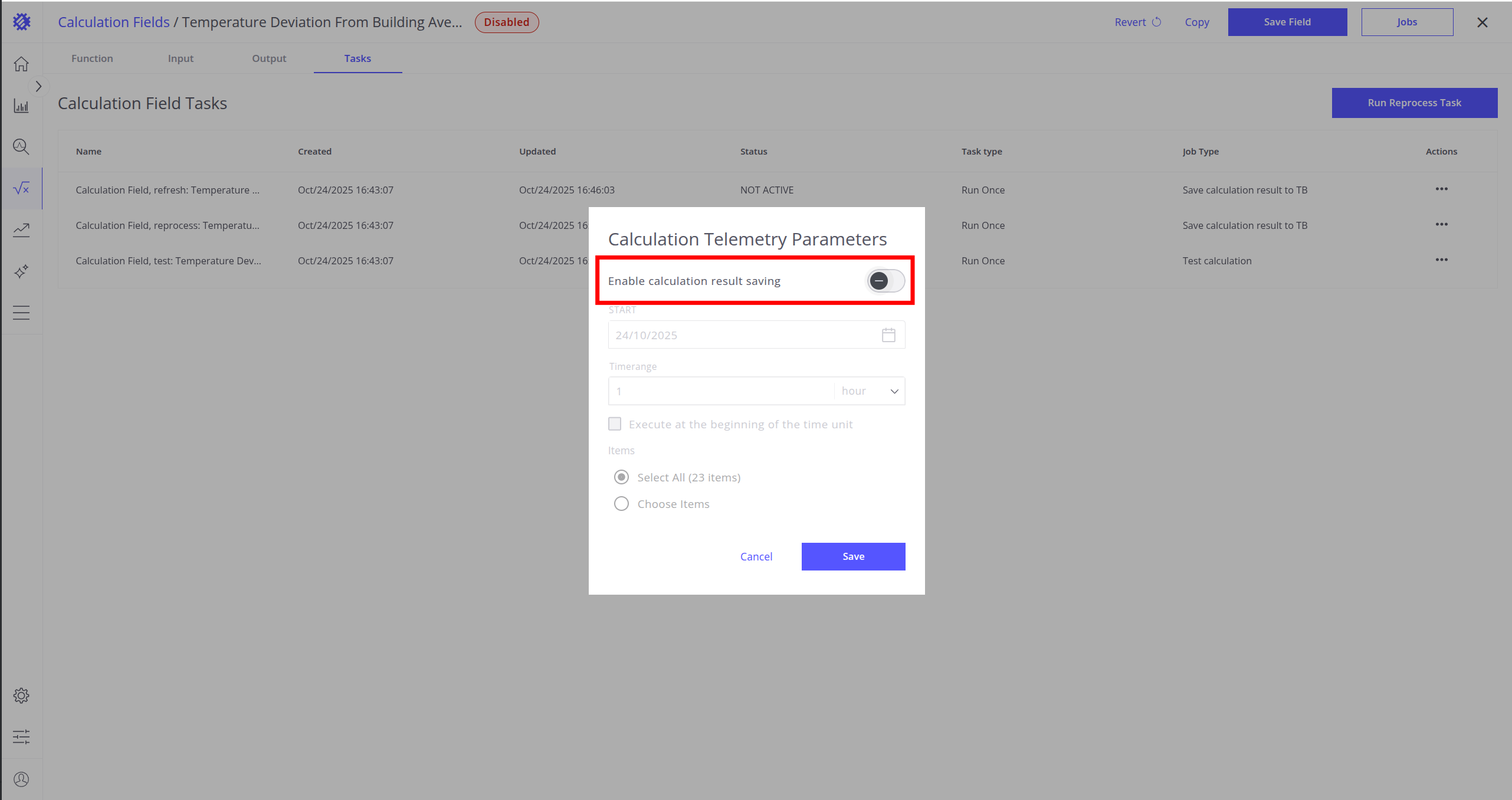Viewport: 1512px width, 800px height.
Task: Open the trend line chart icon
Action: pos(21,229)
